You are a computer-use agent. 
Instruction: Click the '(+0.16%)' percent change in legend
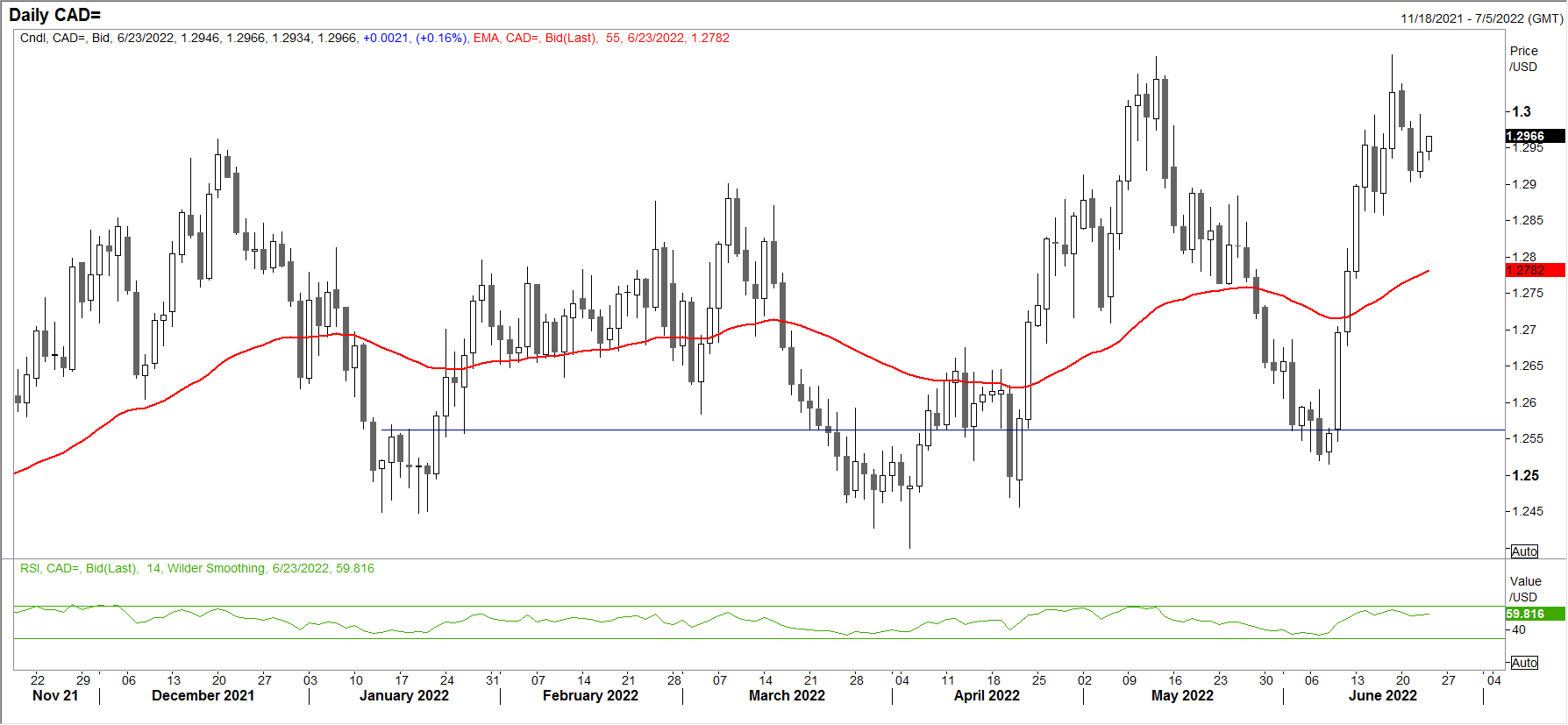pos(441,38)
